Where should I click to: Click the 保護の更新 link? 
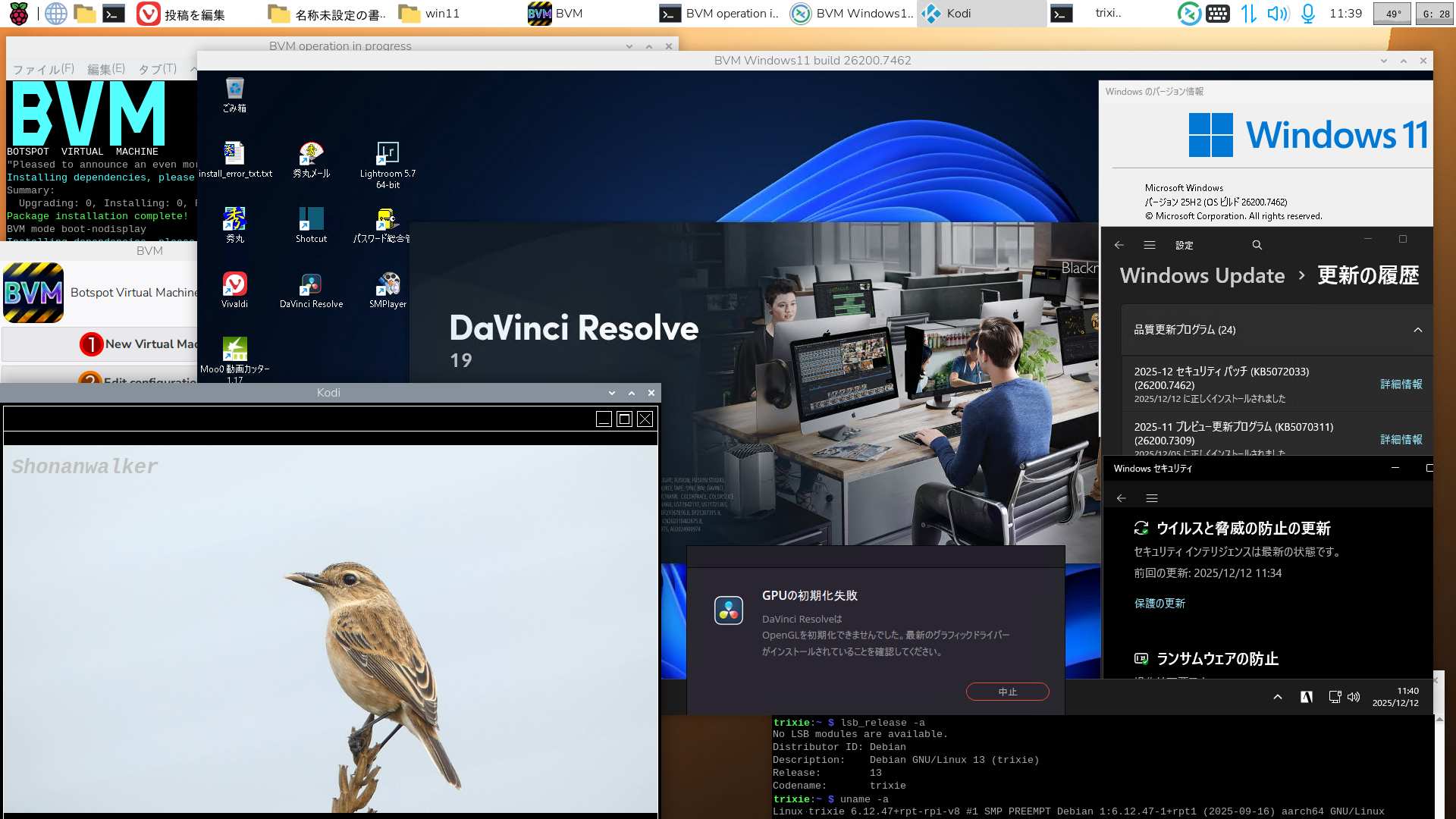1159,604
